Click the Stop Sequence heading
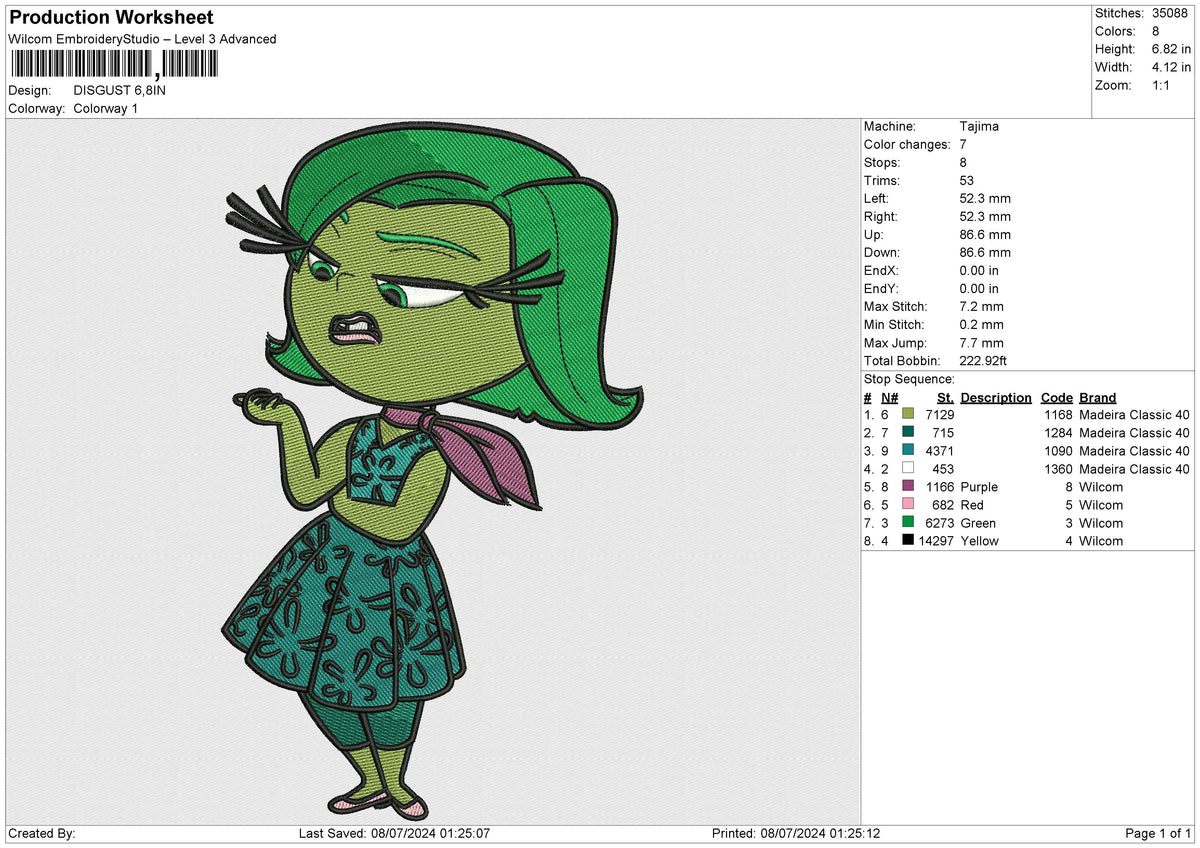Image resolution: width=1200 pixels, height=848 pixels. click(909, 379)
